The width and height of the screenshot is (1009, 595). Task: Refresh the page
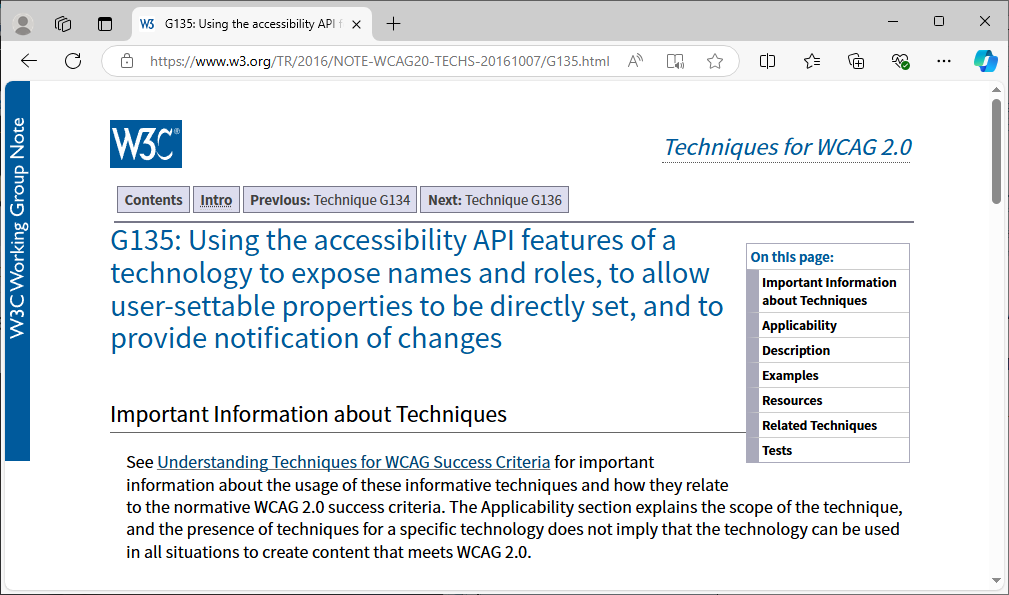pos(73,61)
